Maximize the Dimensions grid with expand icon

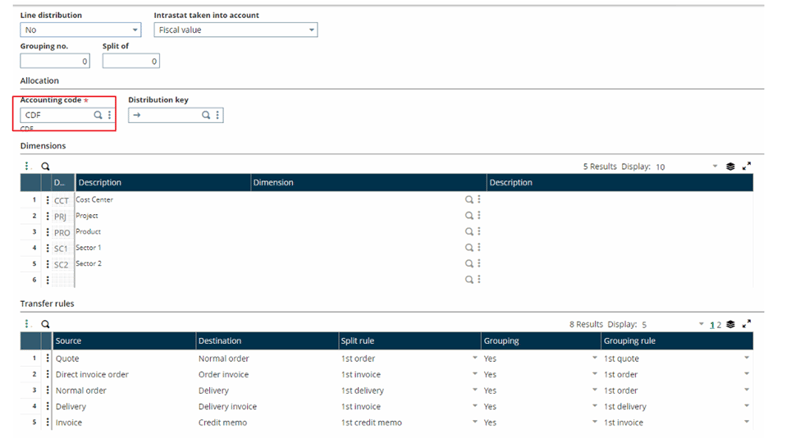(x=746, y=167)
